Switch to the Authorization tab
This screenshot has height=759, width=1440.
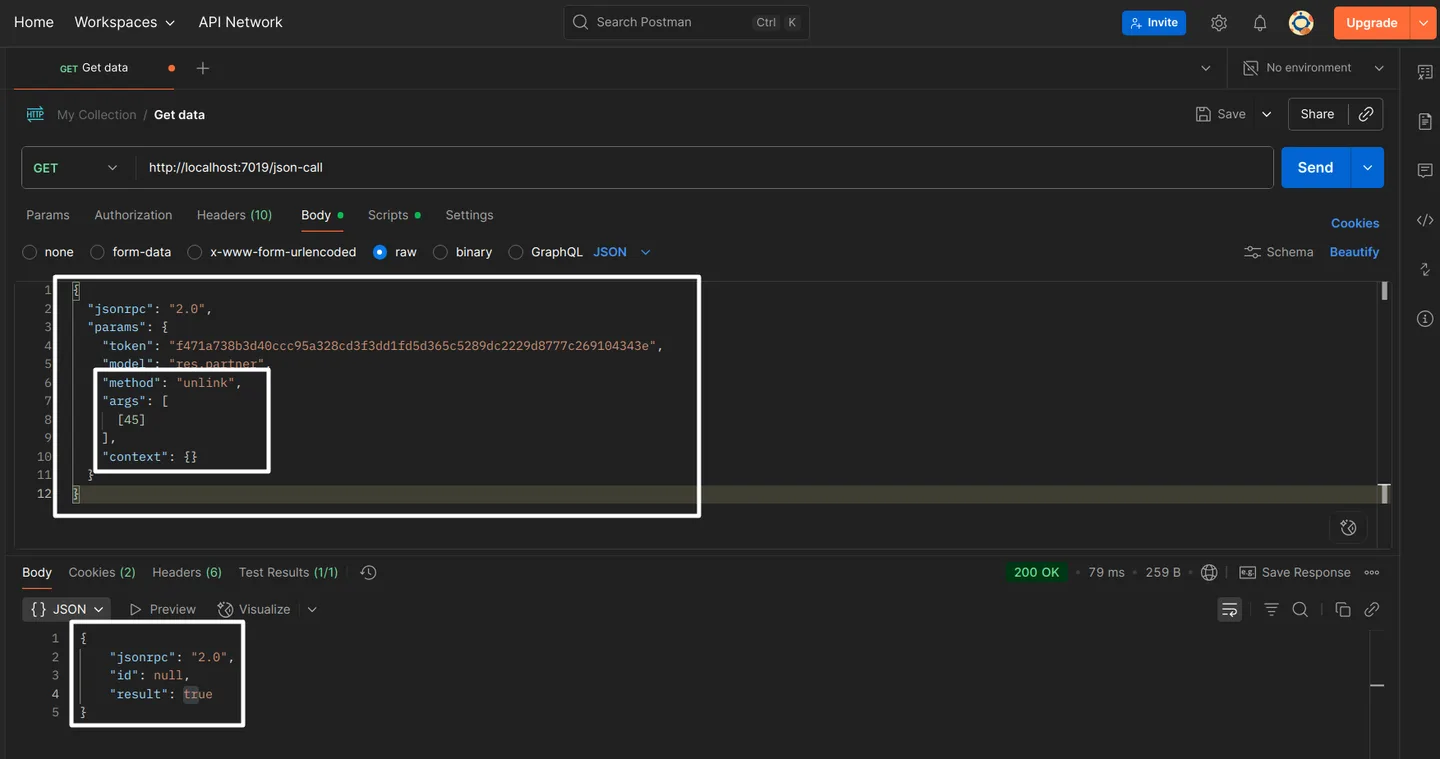[x=133, y=215]
